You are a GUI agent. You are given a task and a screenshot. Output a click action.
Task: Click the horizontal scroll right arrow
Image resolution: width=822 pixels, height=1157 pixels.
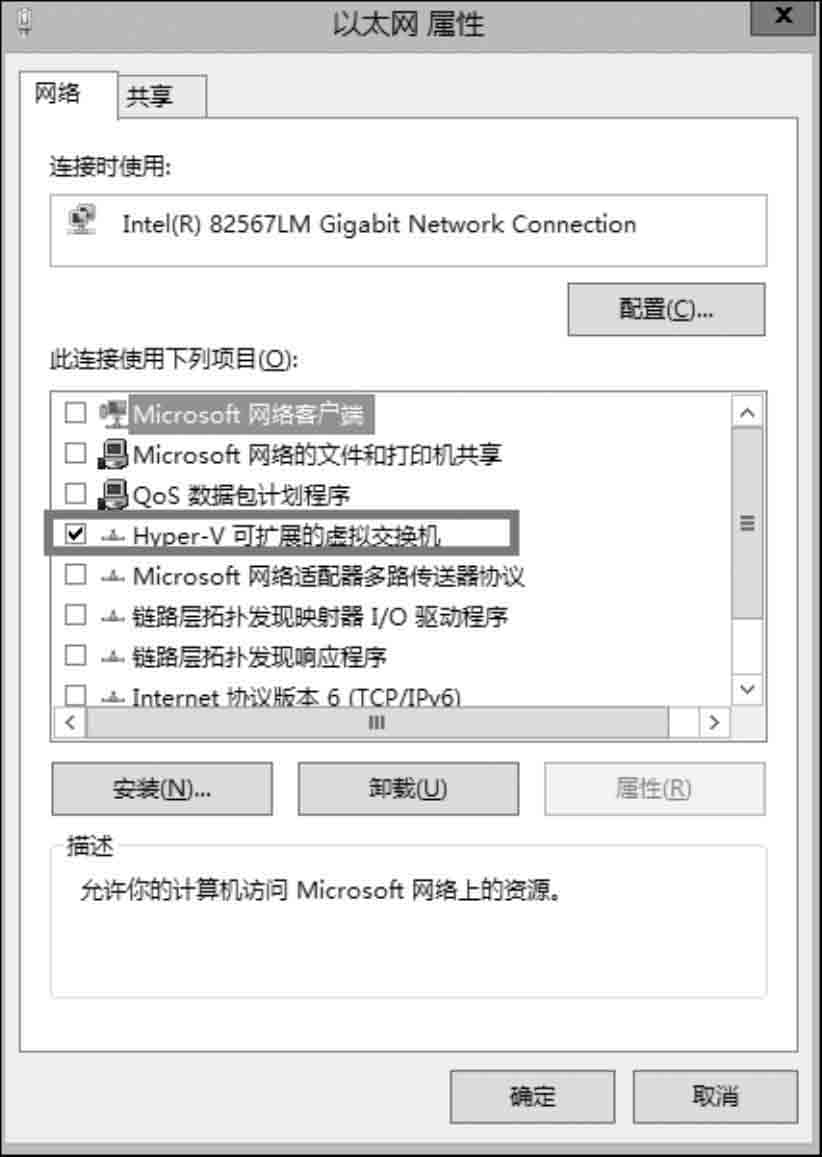coord(714,722)
